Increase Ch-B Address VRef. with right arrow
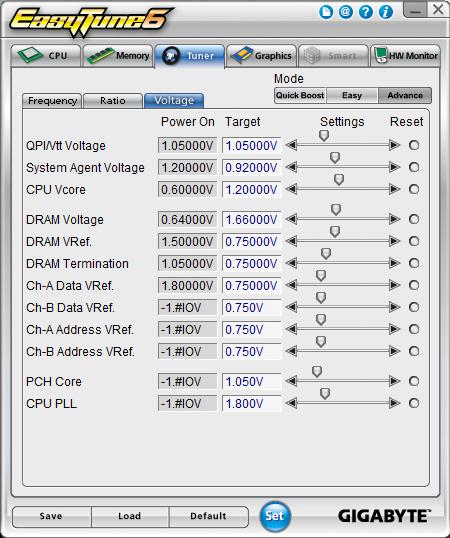Screen dimensions: 450x538 point(394,351)
